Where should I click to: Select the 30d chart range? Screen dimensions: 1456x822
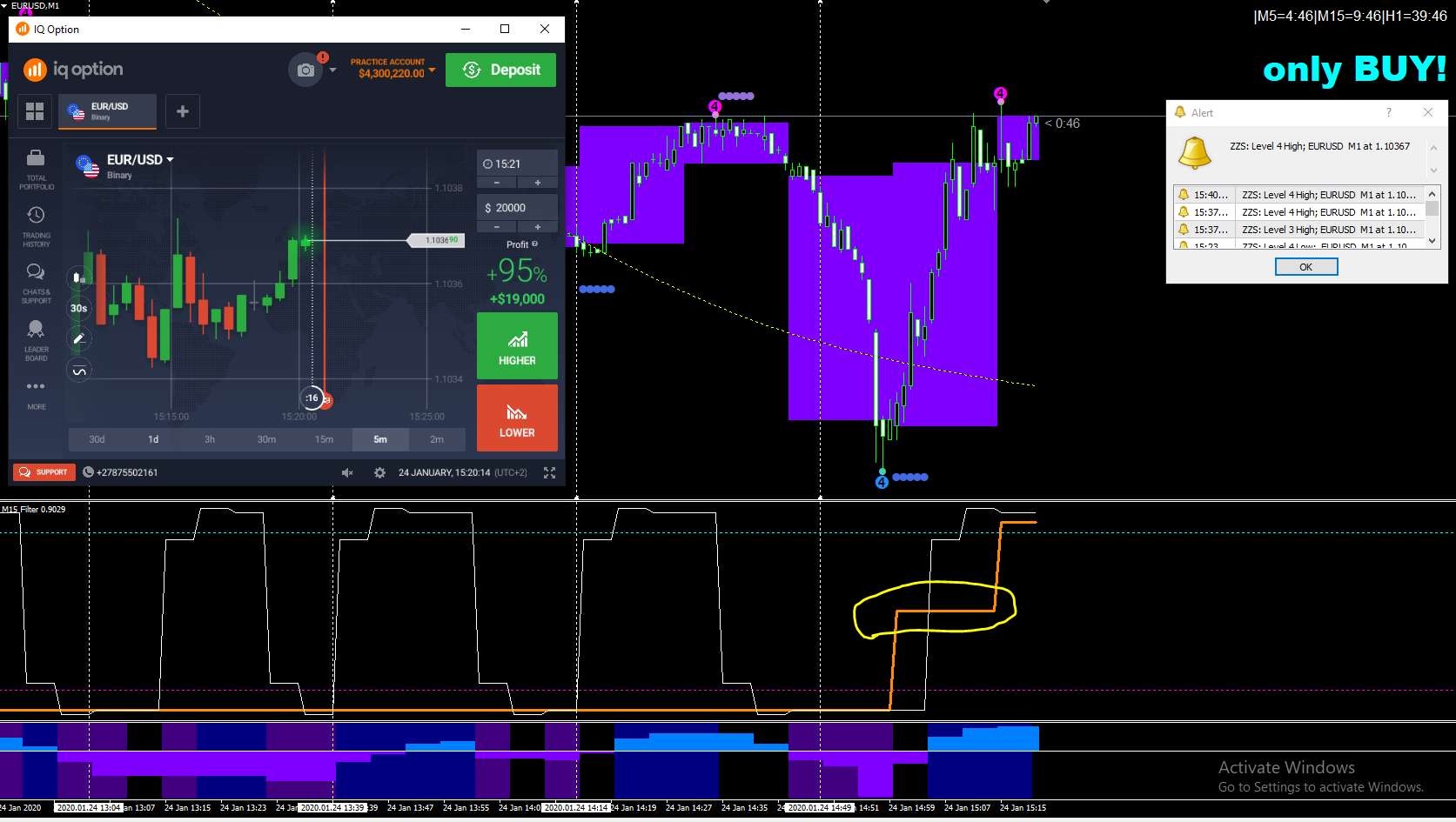point(97,439)
